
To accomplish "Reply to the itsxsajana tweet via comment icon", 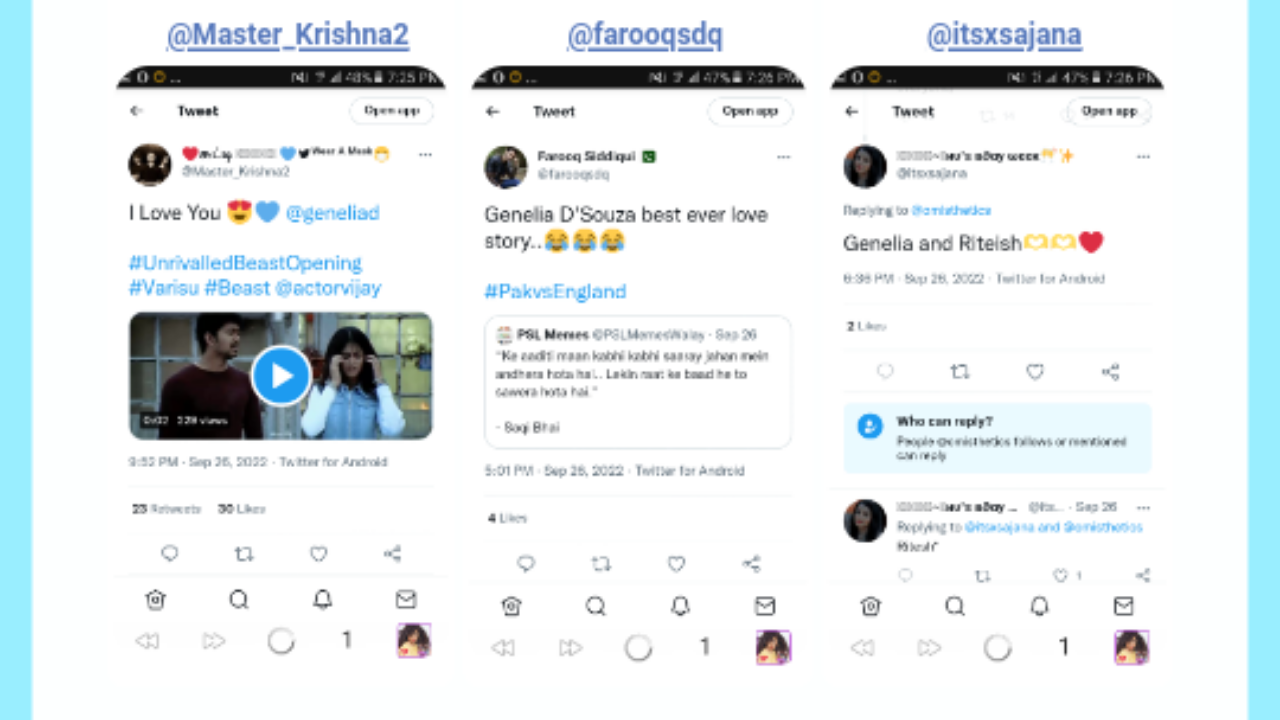I will (885, 372).
